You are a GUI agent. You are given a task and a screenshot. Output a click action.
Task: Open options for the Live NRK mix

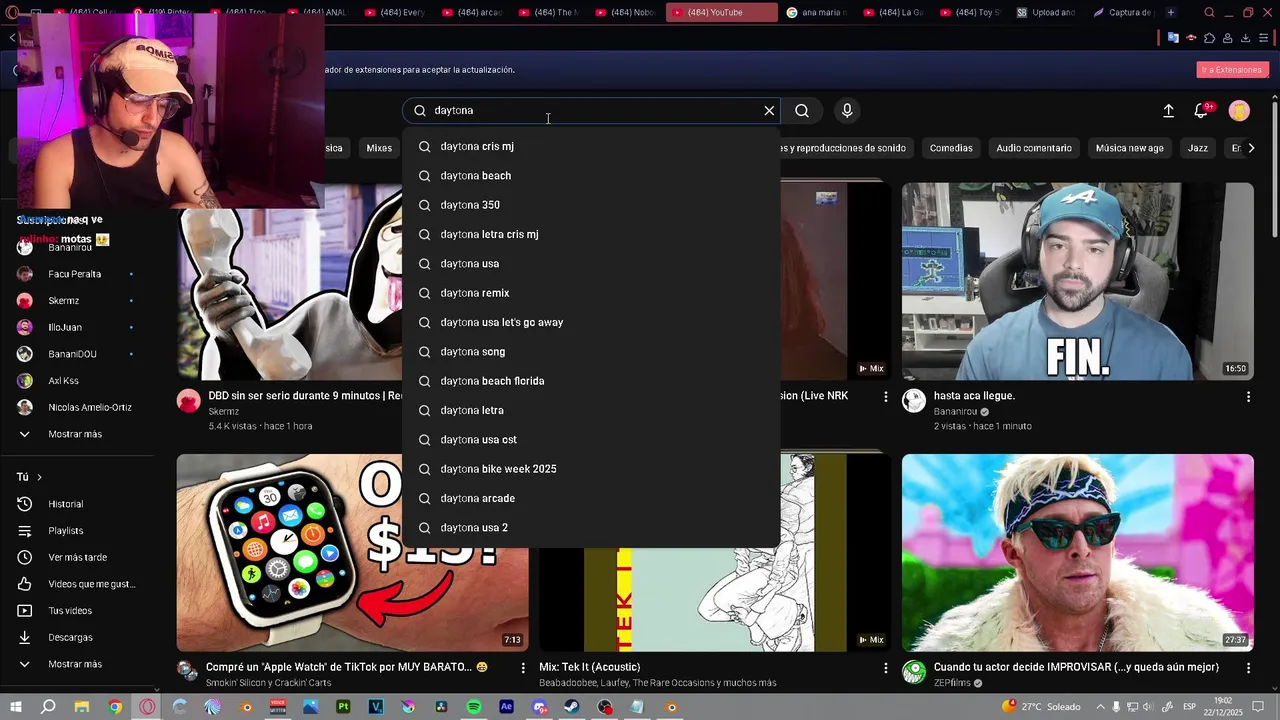pyautogui.click(x=885, y=397)
